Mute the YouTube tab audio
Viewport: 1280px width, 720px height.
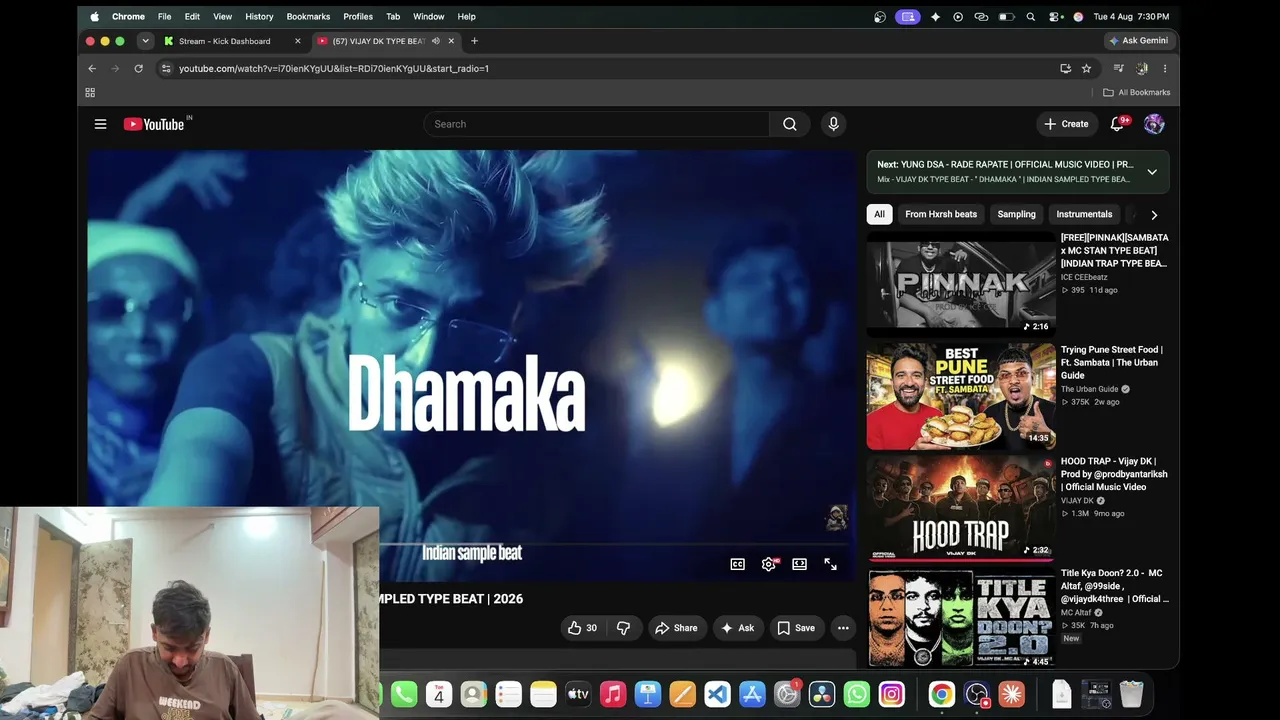coord(436,41)
